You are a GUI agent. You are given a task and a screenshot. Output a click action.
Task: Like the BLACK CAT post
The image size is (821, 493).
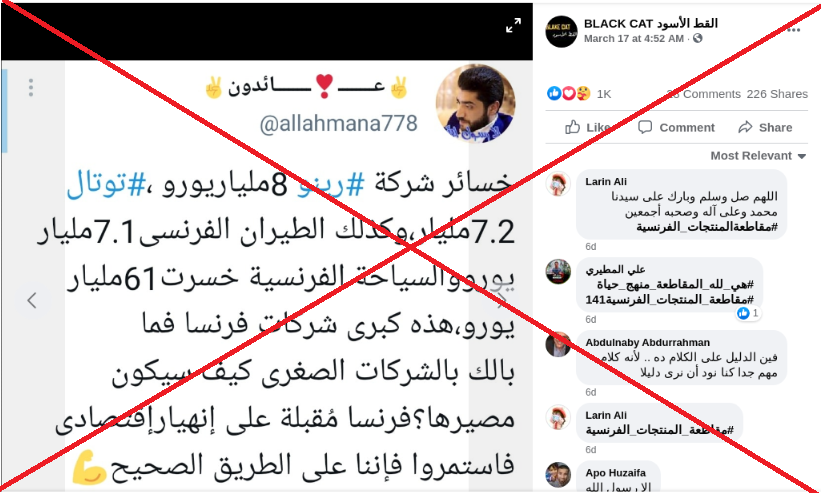click(587, 127)
